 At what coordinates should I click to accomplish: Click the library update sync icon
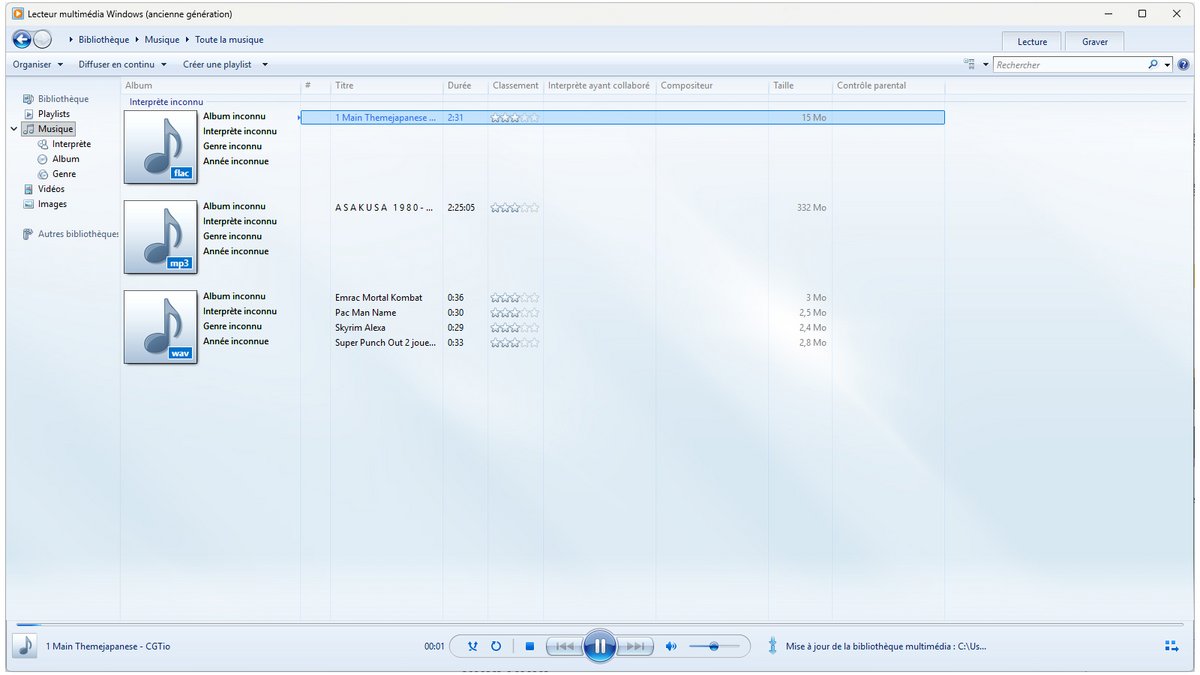pos(771,646)
